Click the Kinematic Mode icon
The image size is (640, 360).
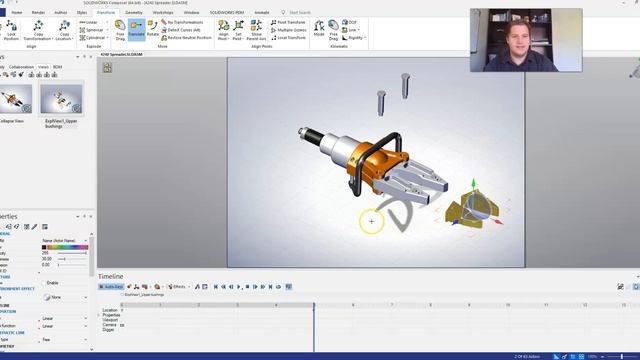click(319, 29)
